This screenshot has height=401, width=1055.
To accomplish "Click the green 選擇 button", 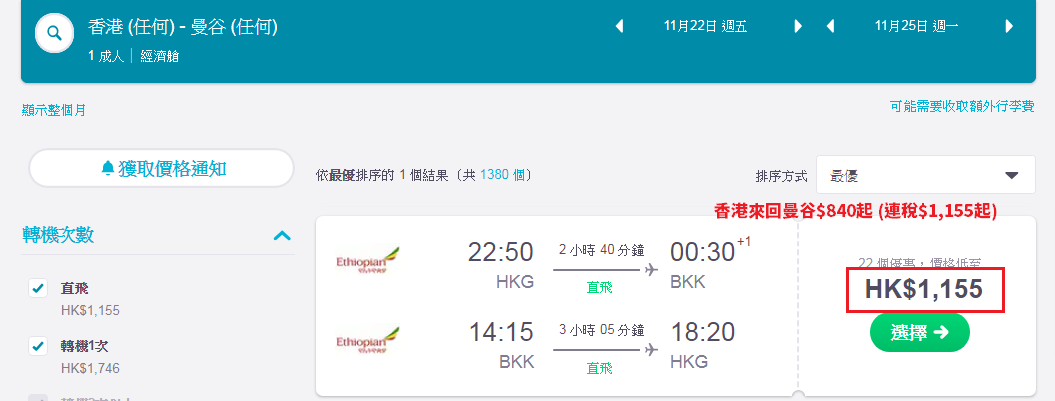I will click(x=920, y=332).
